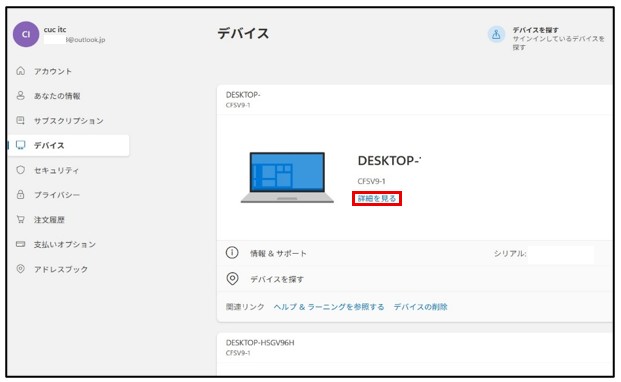This screenshot has width=621, height=382.
Task: Open the ヘルプ & ラーニングを参照する link
Action: tap(329, 307)
